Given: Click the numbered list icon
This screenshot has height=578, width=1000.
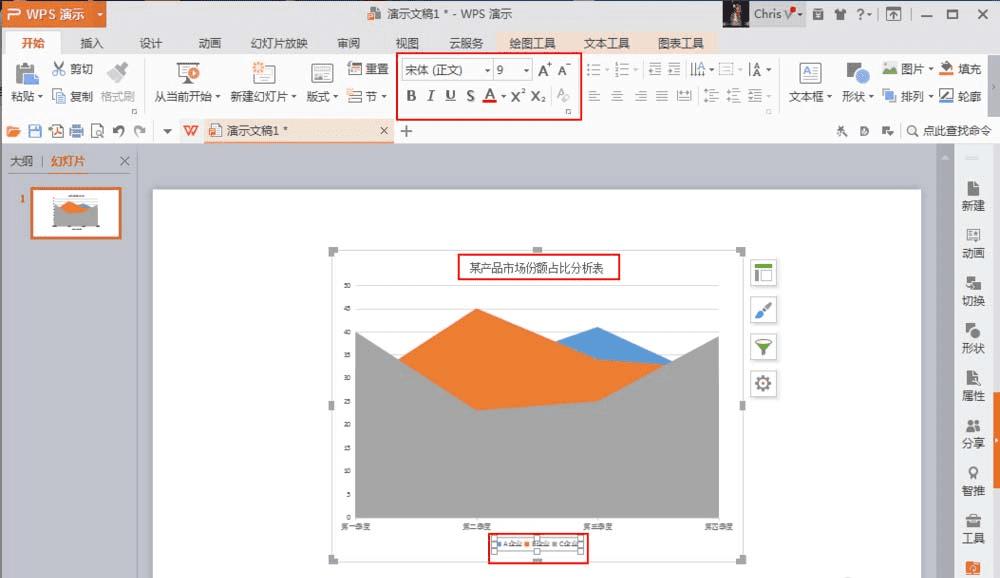Looking at the screenshot, I should tap(622, 69).
